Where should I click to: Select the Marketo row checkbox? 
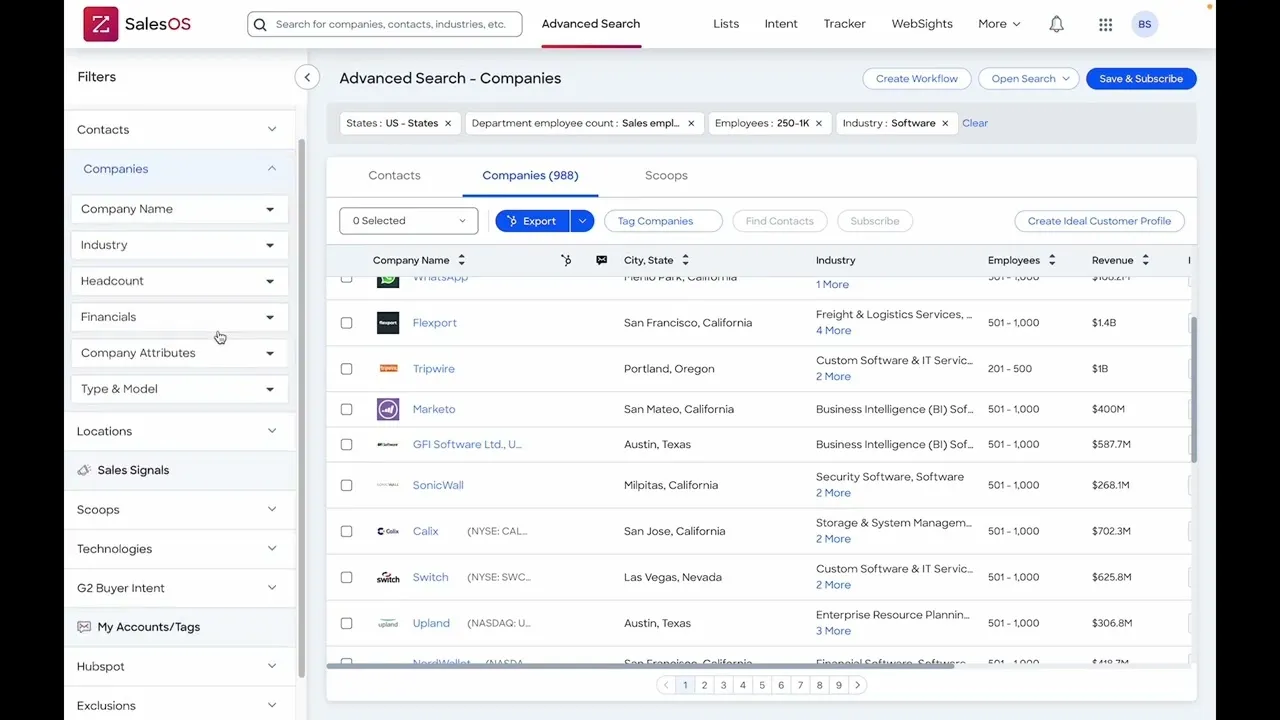click(346, 409)
